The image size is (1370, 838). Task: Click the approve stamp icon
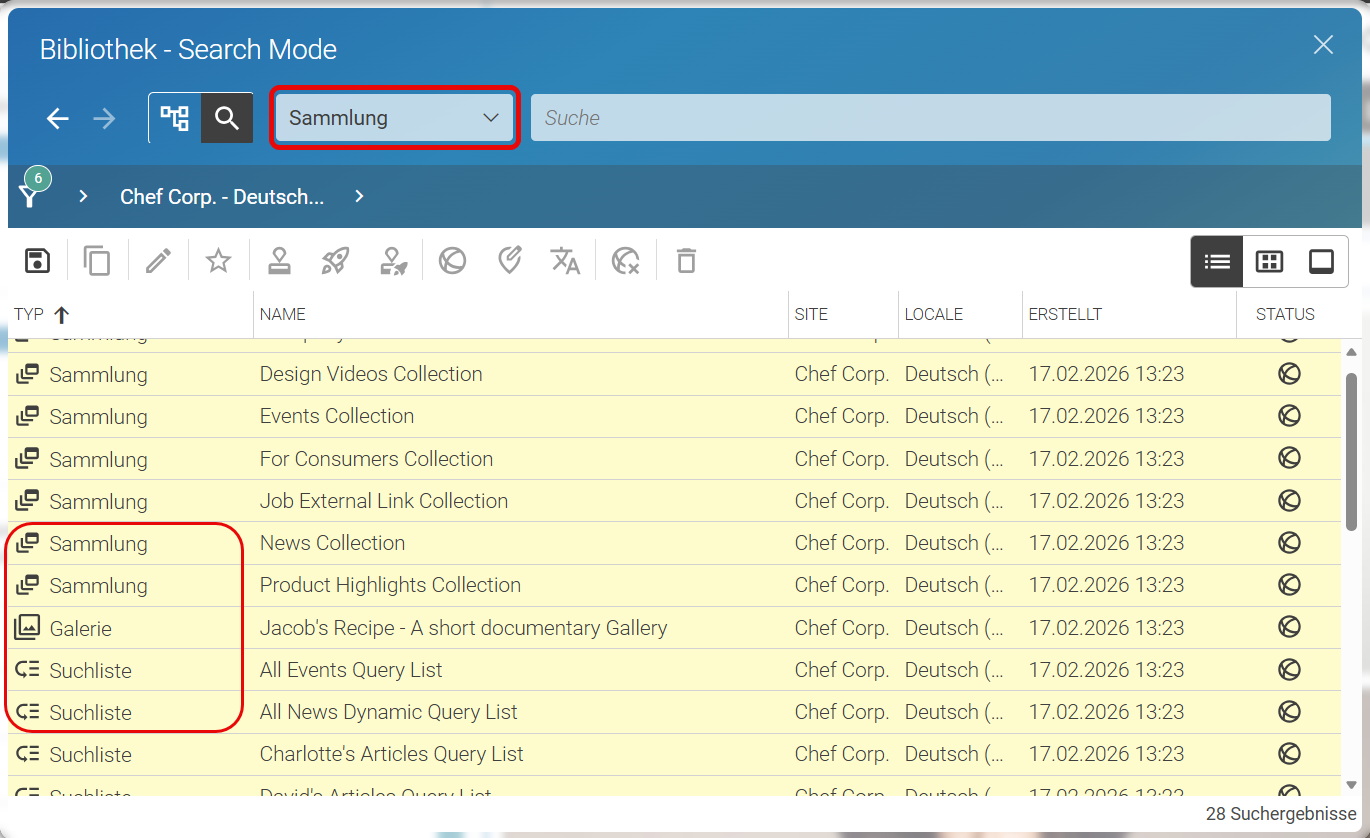279,261
